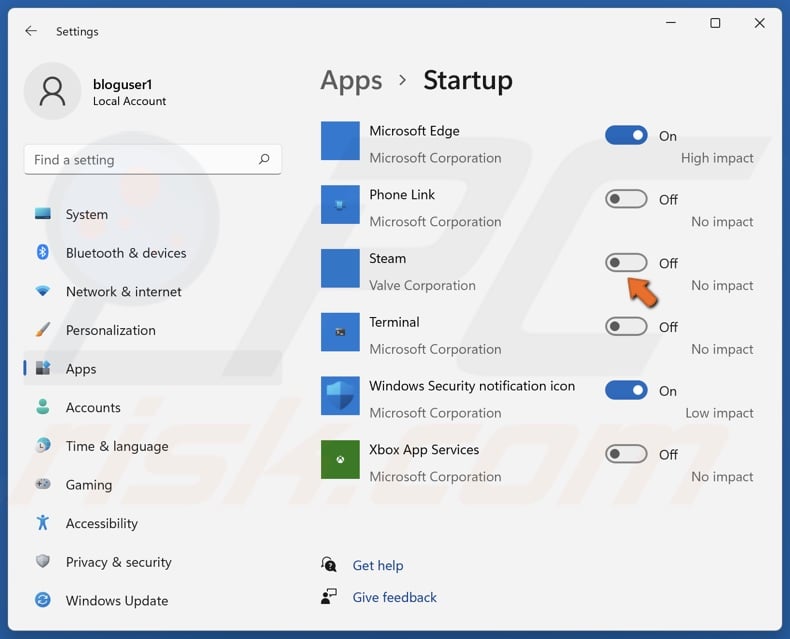Viewport: 790px width, 639px height.
Task: Enable Xbox App Services startup toggle
Action: (x=626, y=454)
